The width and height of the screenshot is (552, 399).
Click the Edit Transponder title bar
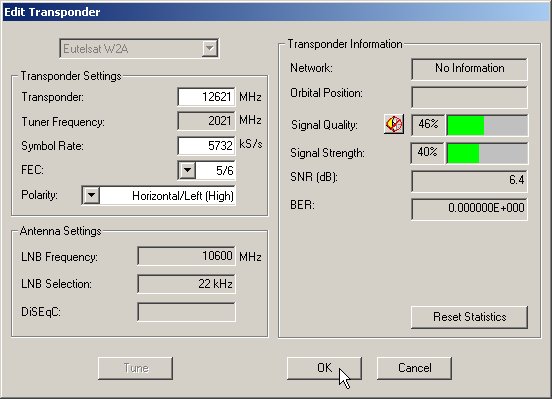pos(276,12)
